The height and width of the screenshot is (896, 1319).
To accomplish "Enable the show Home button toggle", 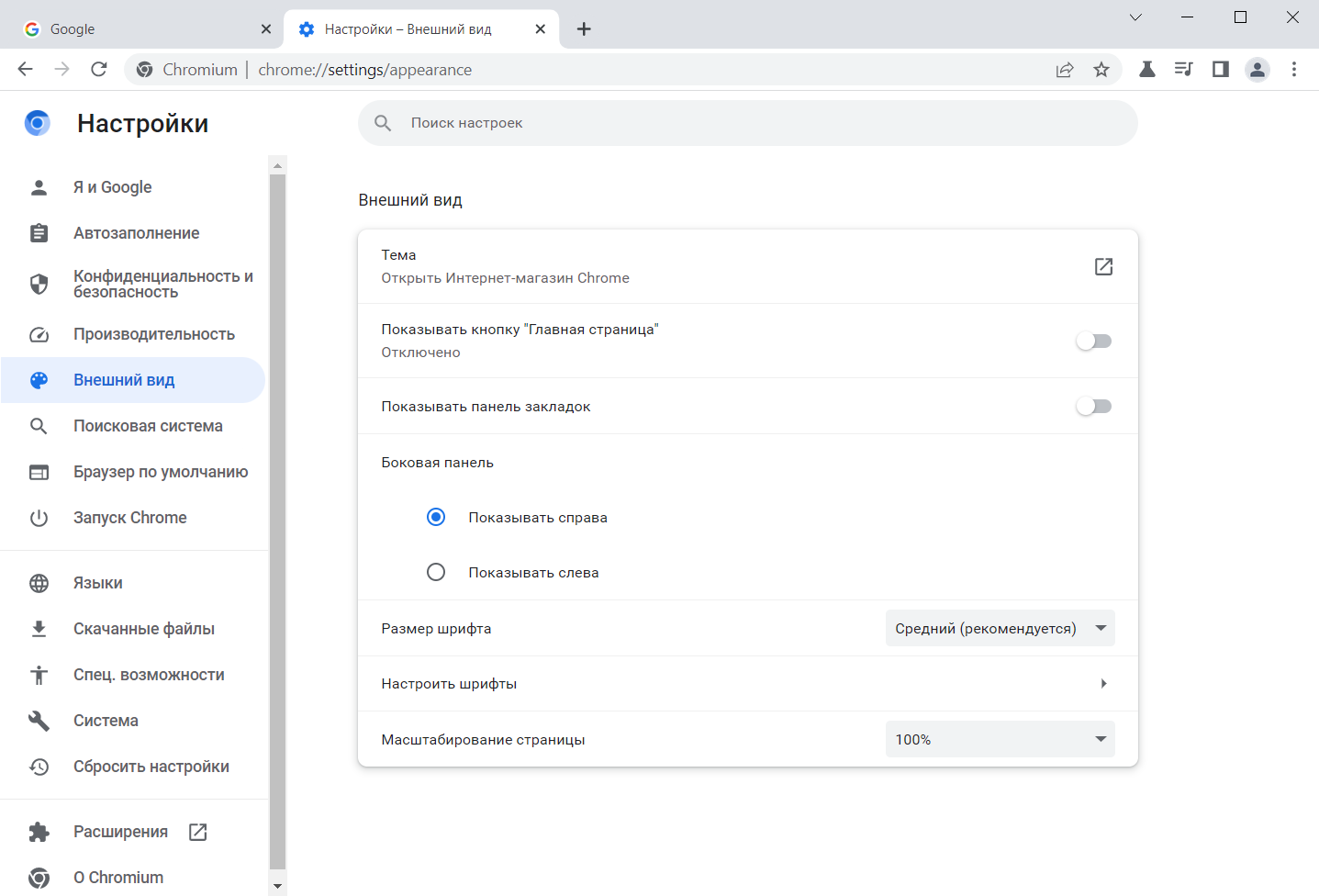I will (x=1093, y=342).
